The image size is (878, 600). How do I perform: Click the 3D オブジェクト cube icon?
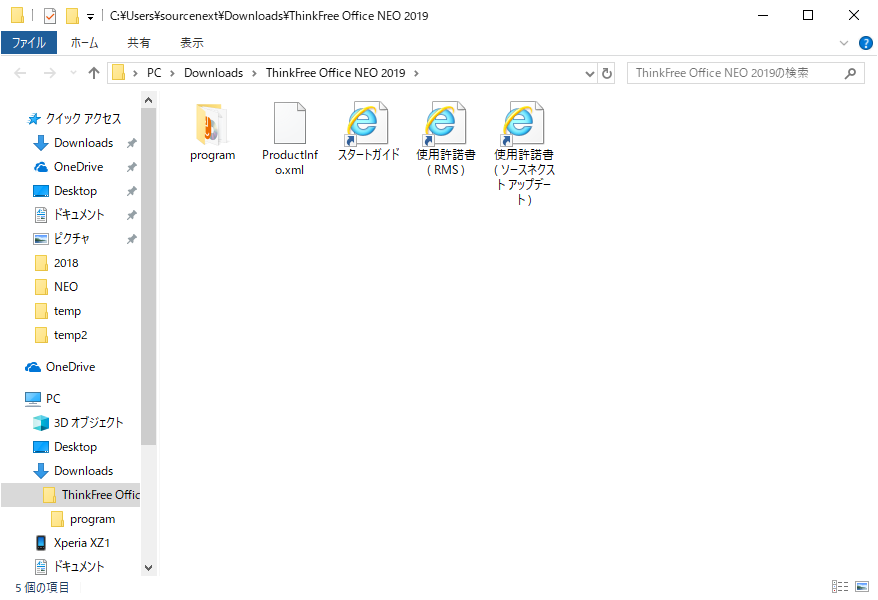click(40, 423)
